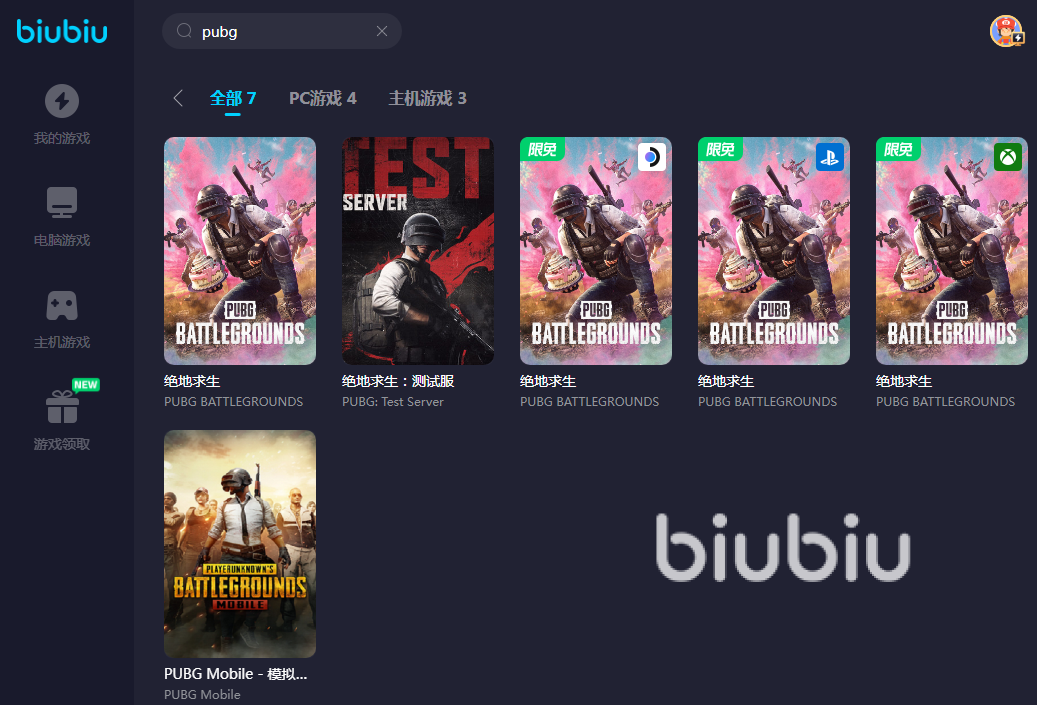Viewport: 1037px width, 705px height.
Task: Click Xbox badge on PUBG card
Action: tap(1007, 157)
